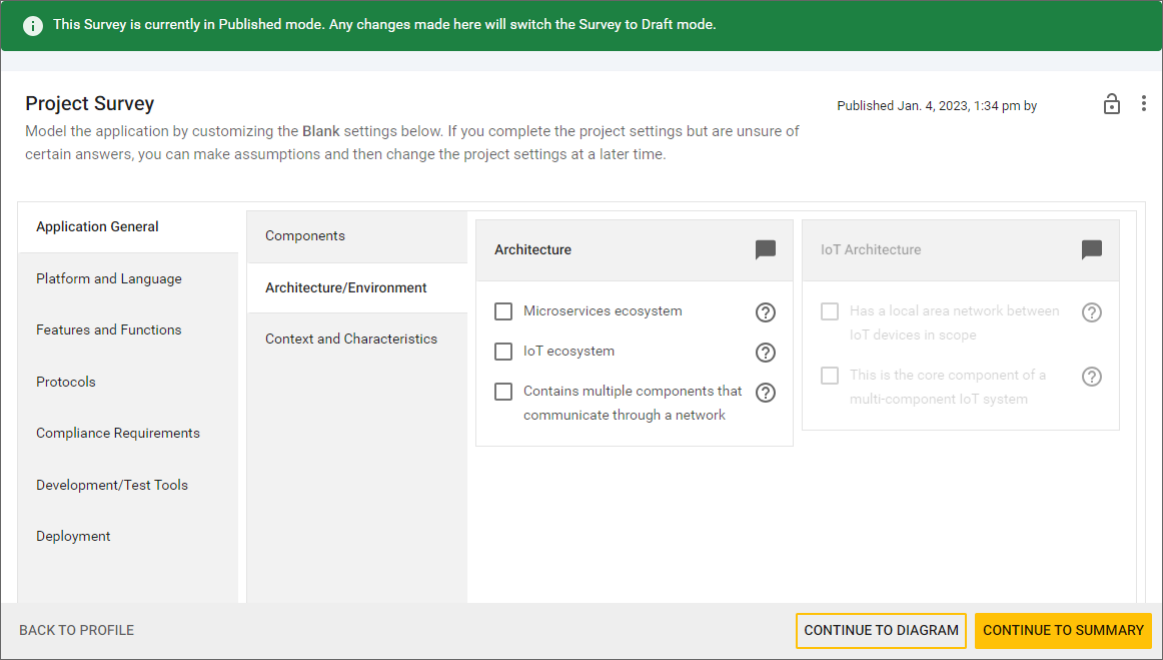Check the Microservices ecosystem checkbox
1163x660 pixels.
pos(503,311)
